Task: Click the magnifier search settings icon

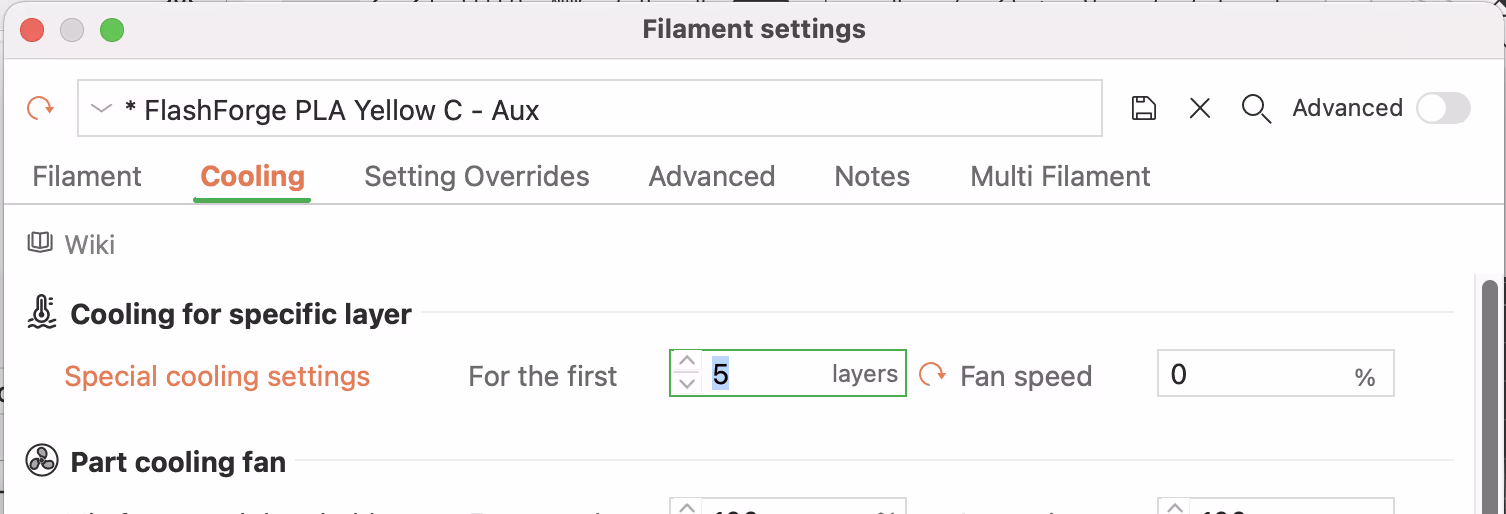Action: tap(1256, 108)
